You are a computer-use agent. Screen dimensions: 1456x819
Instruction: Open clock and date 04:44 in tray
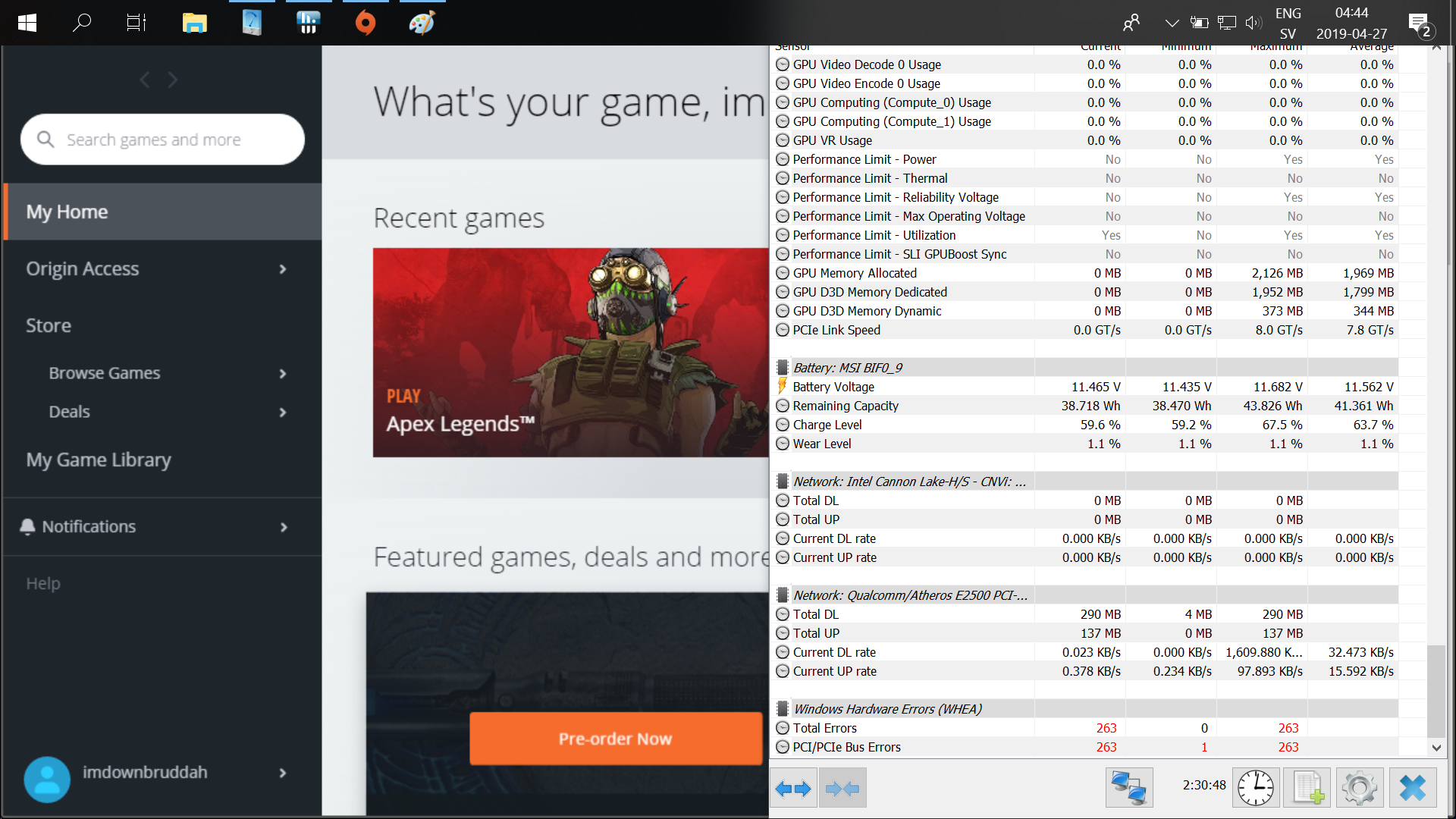pyautogui.click(x=1351, y=23)
